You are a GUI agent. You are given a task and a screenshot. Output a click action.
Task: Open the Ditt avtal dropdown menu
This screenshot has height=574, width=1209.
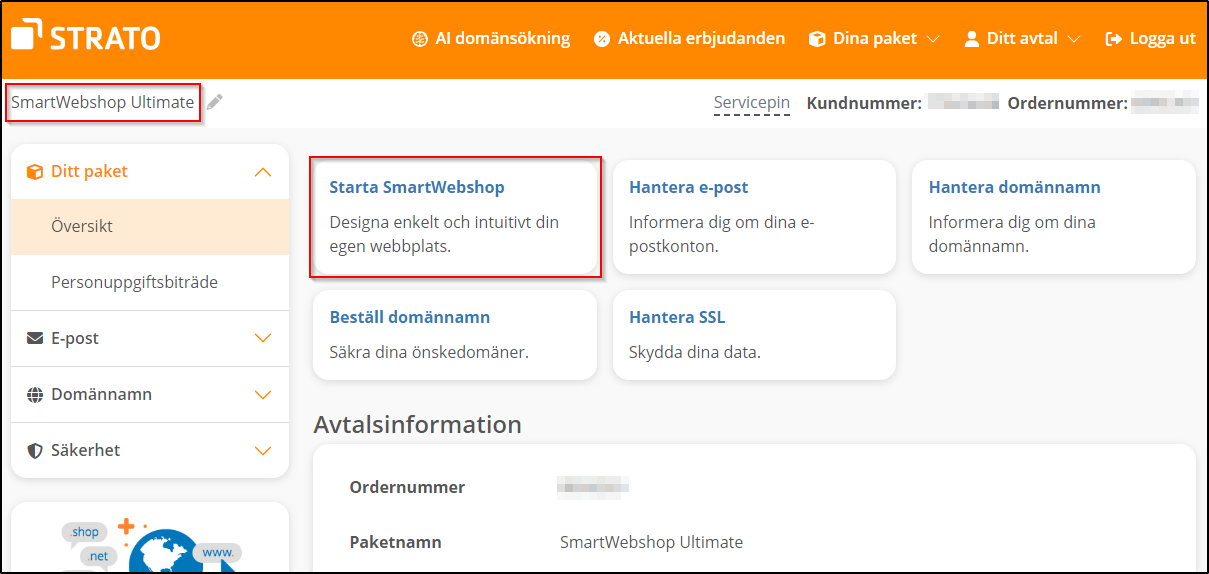click(x=1022, y=39)
